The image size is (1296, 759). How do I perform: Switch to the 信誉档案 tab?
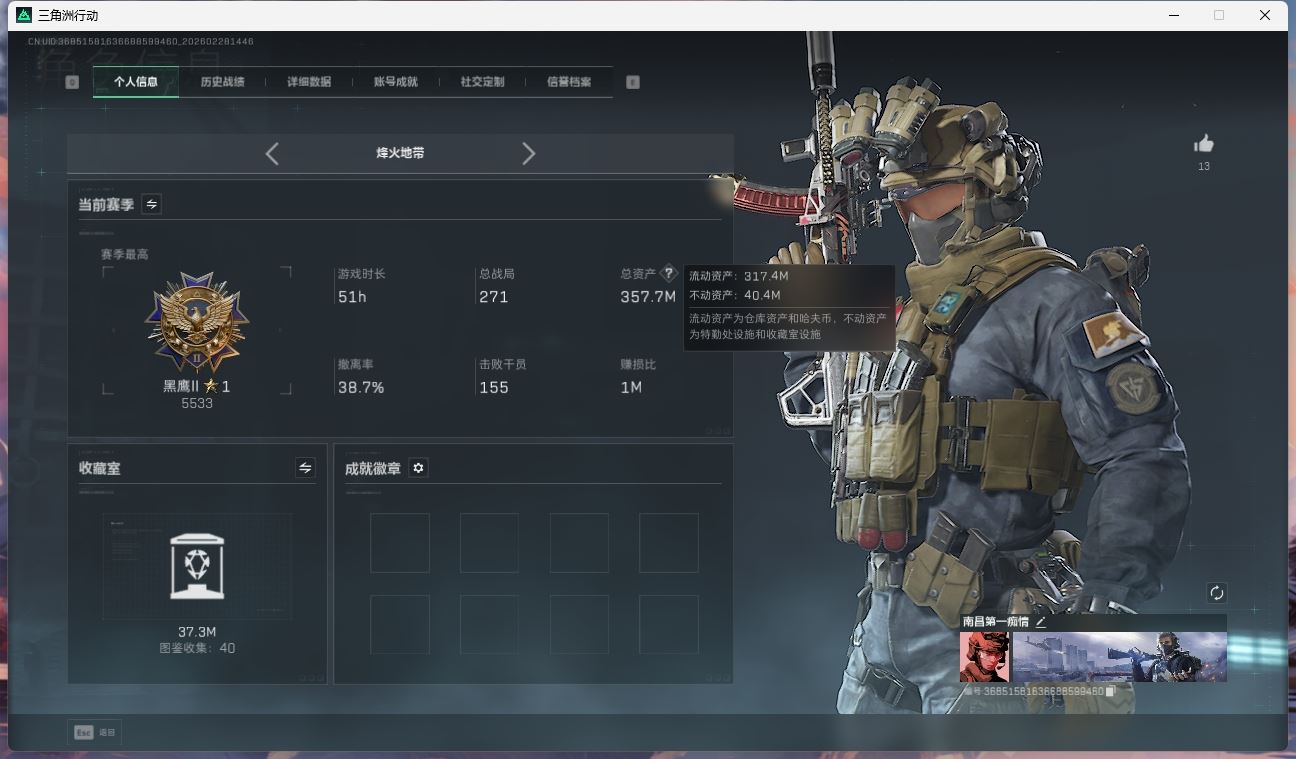[568, 82]
